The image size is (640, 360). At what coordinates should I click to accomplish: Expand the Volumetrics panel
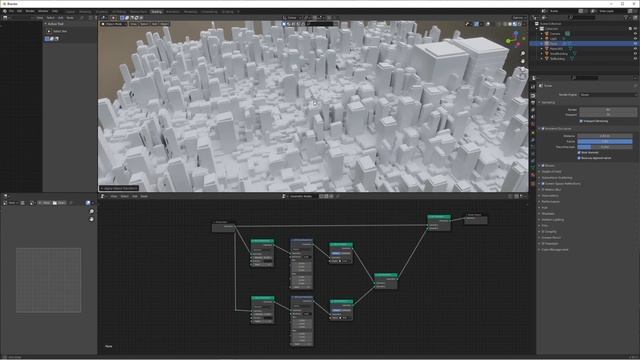[549, 196]
